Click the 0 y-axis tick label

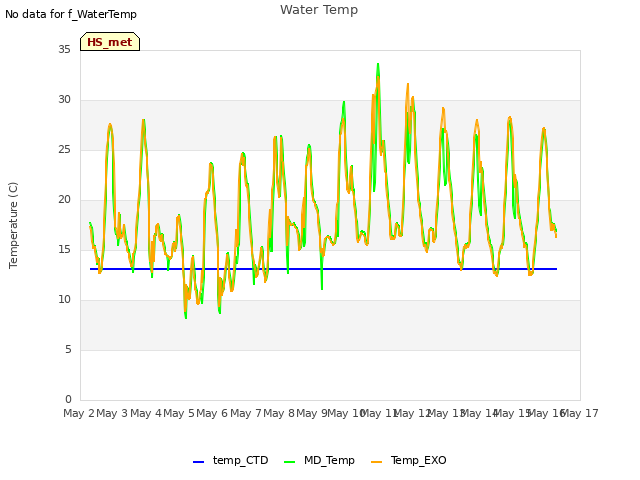coord(68,399)
